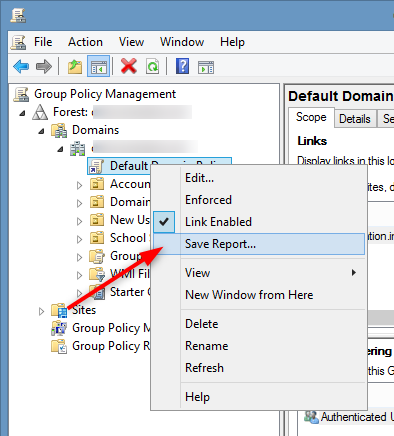Screen dimensions: 394x436
Task: Open the View menu in menu bar
Action: 131,42
